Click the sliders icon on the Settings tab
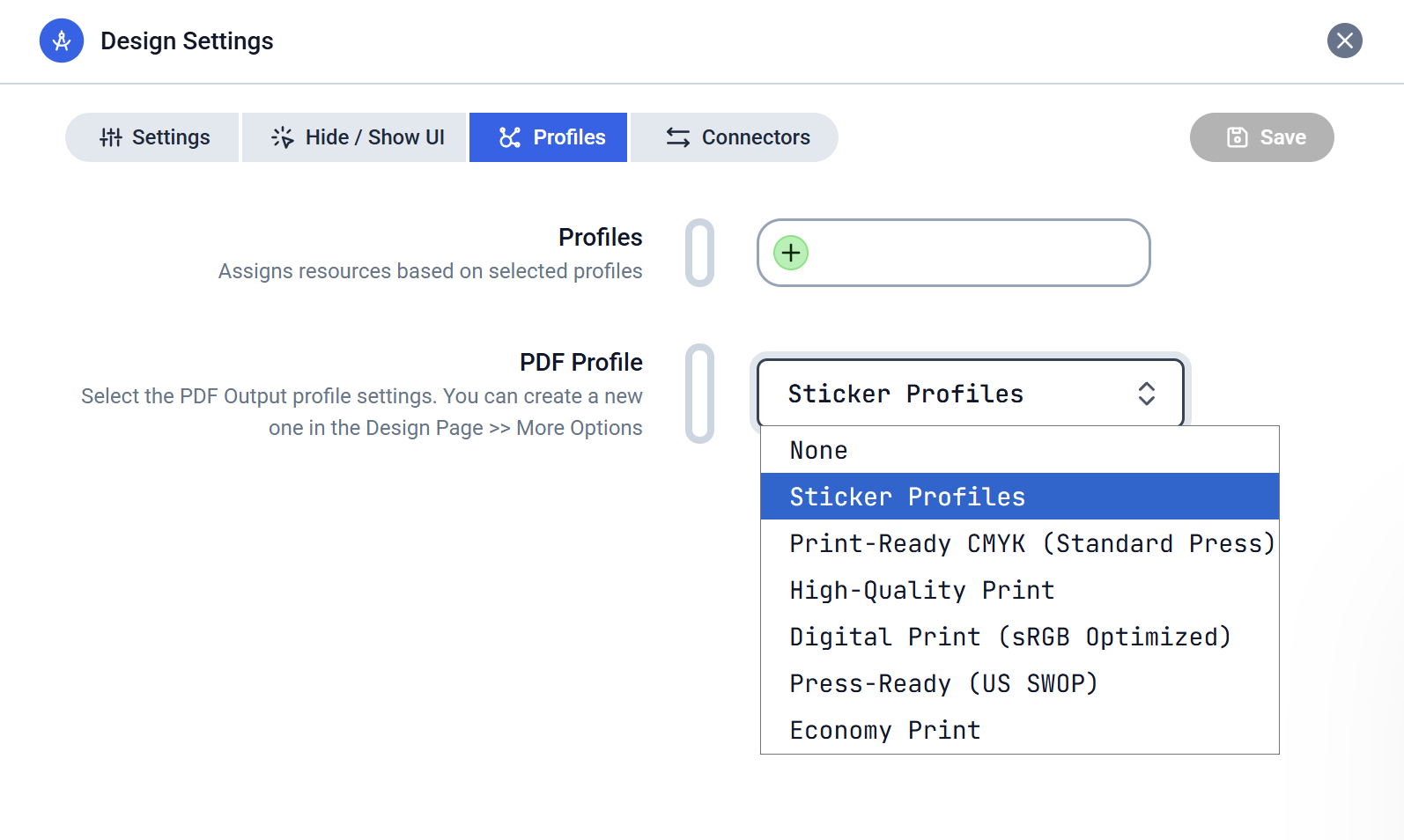 111,137
